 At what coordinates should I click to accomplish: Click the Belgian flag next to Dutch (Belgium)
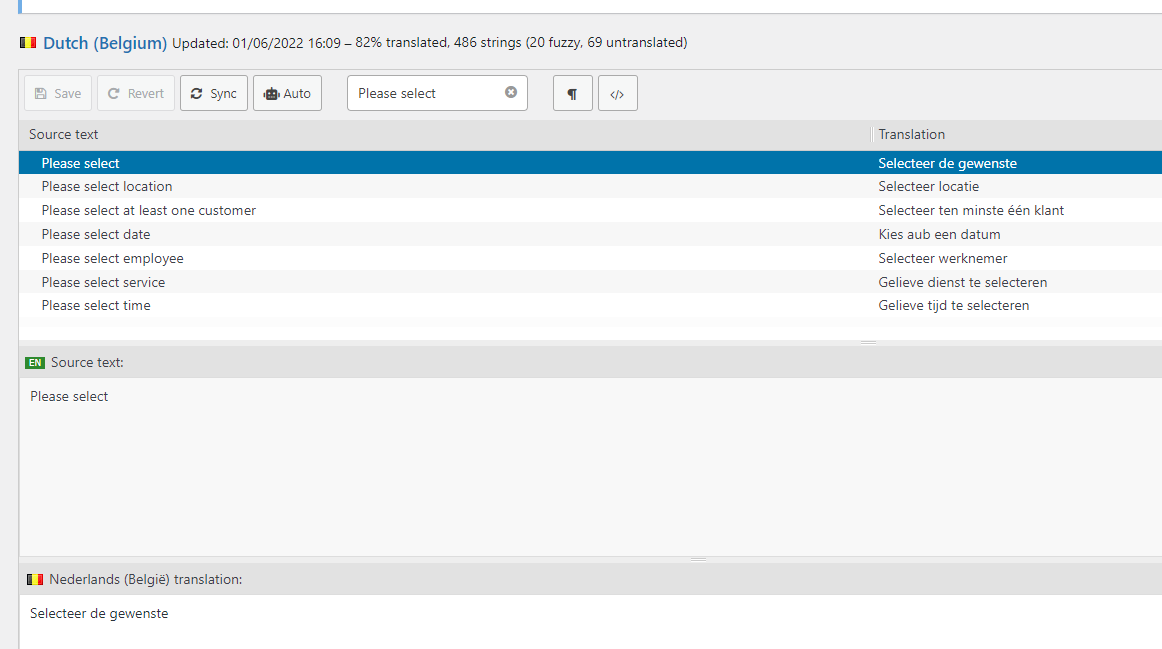tap(28, 43)
